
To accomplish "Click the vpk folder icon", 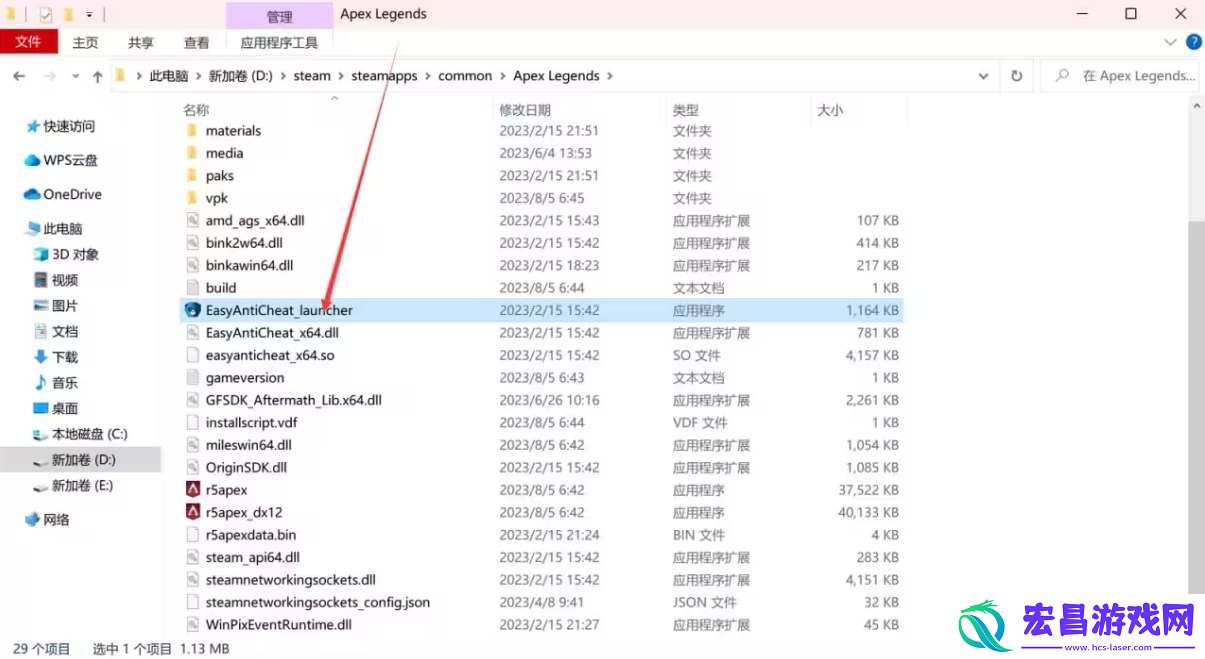I will point(193,198).
